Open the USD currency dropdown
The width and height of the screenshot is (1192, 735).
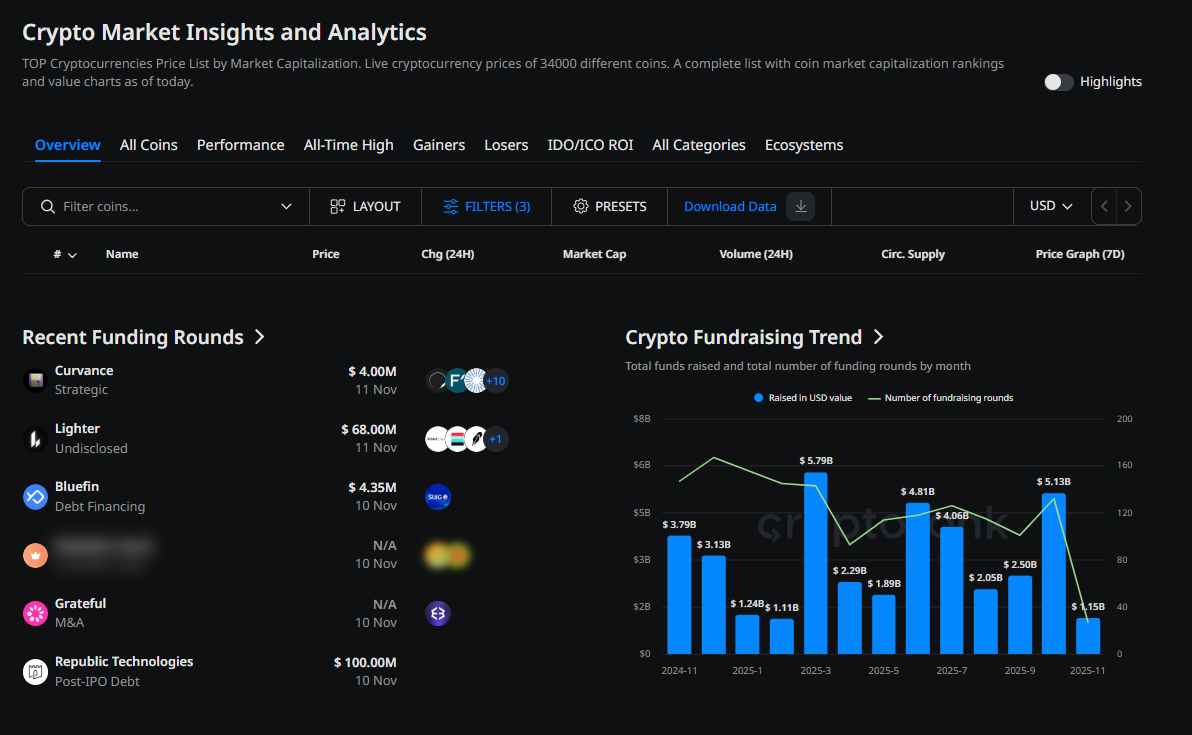[x=1051, y=206]
